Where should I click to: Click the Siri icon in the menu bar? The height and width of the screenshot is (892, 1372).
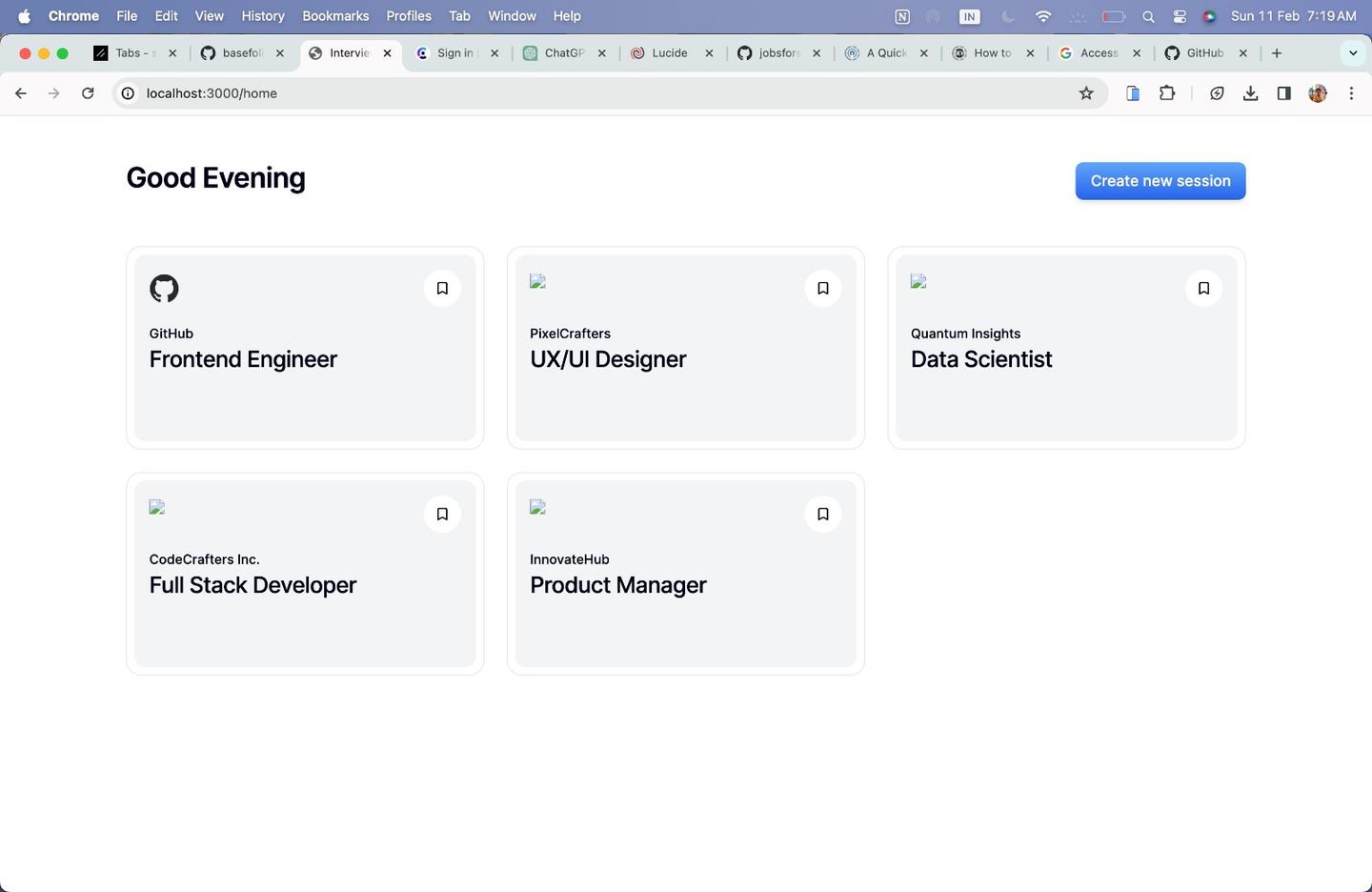(x=1209, y=16)
